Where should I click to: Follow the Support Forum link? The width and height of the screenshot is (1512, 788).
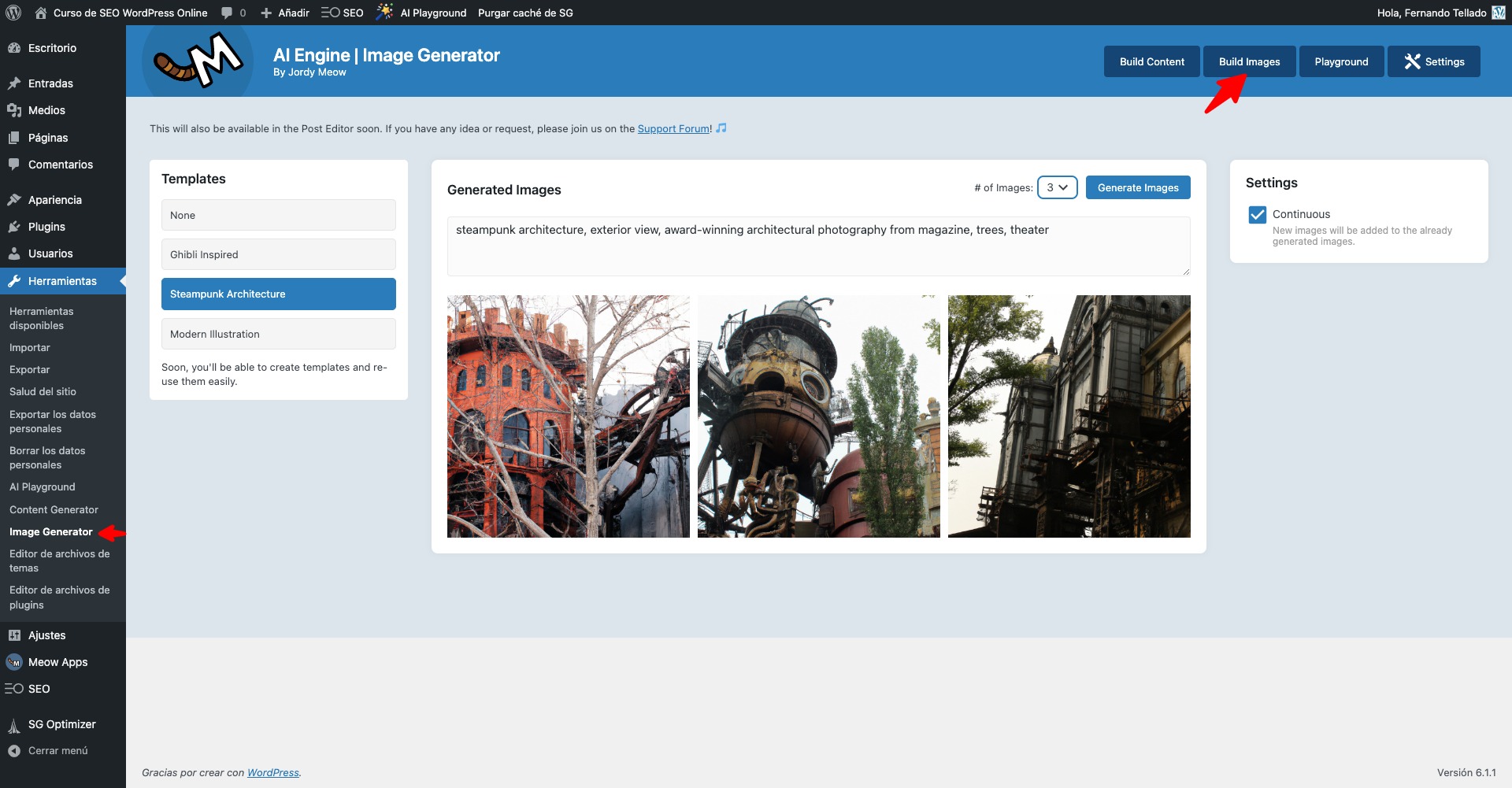[673, 129]
